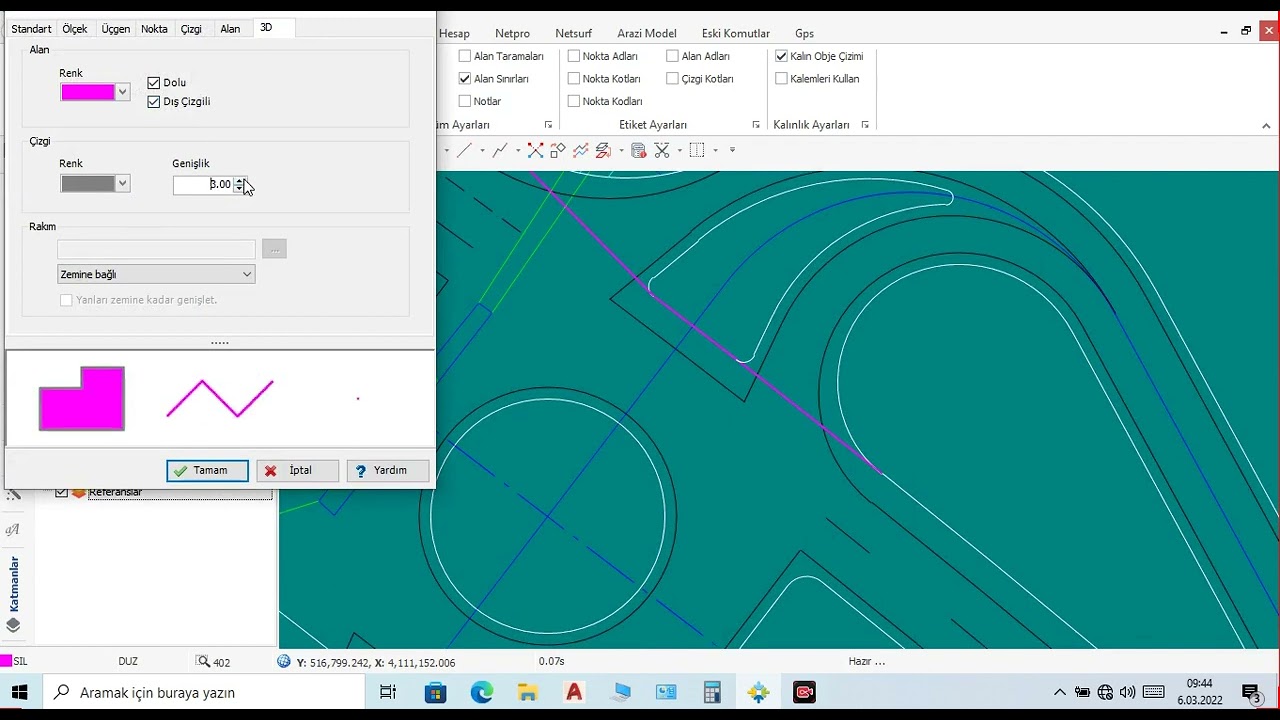Collapse the ribbon with the chevron
This screenshot has width=1280, height=720.
point(1266,126)
